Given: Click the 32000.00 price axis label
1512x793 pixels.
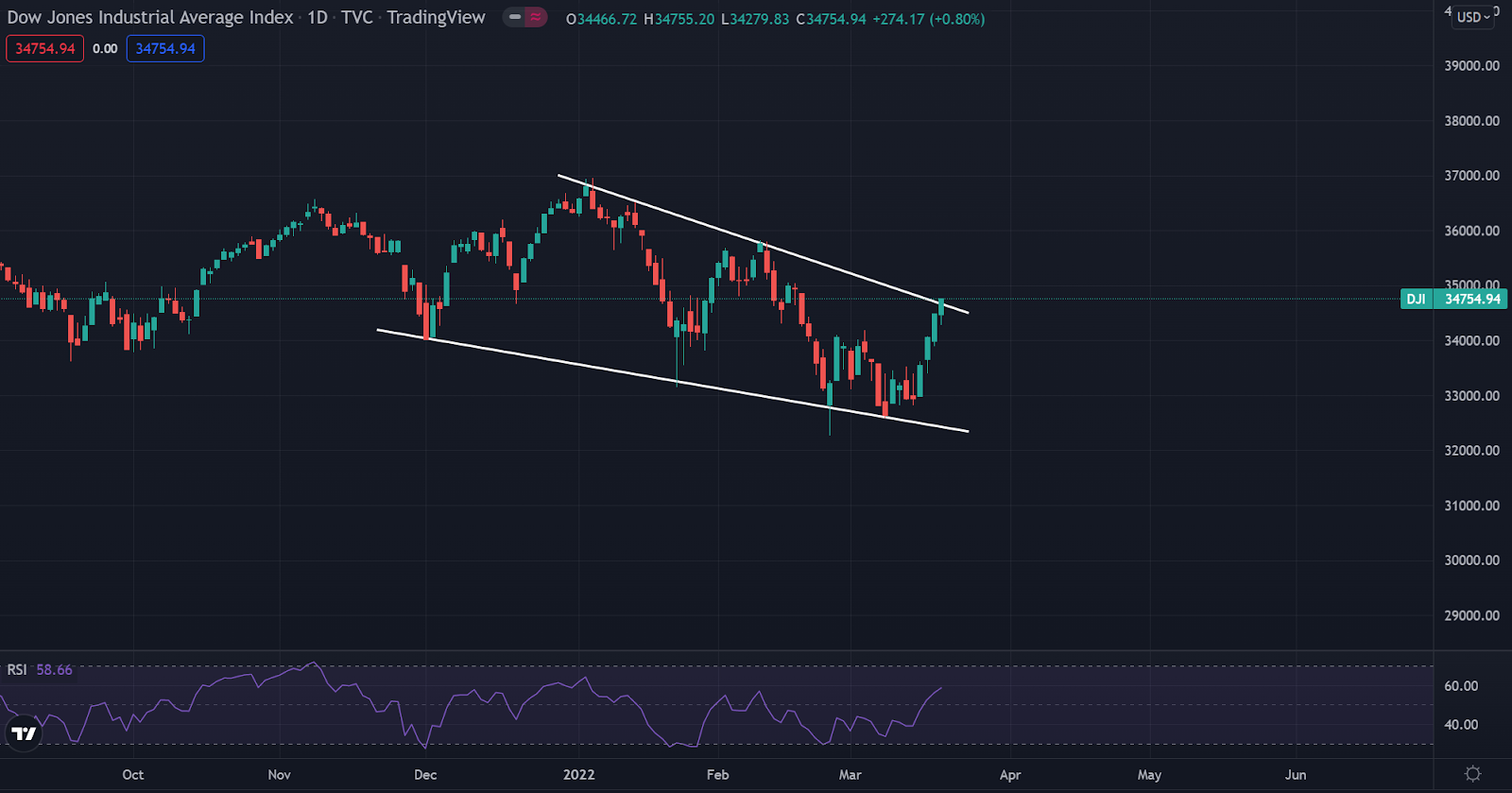Looking at the screenshot, I should [x=1472, y=451].
